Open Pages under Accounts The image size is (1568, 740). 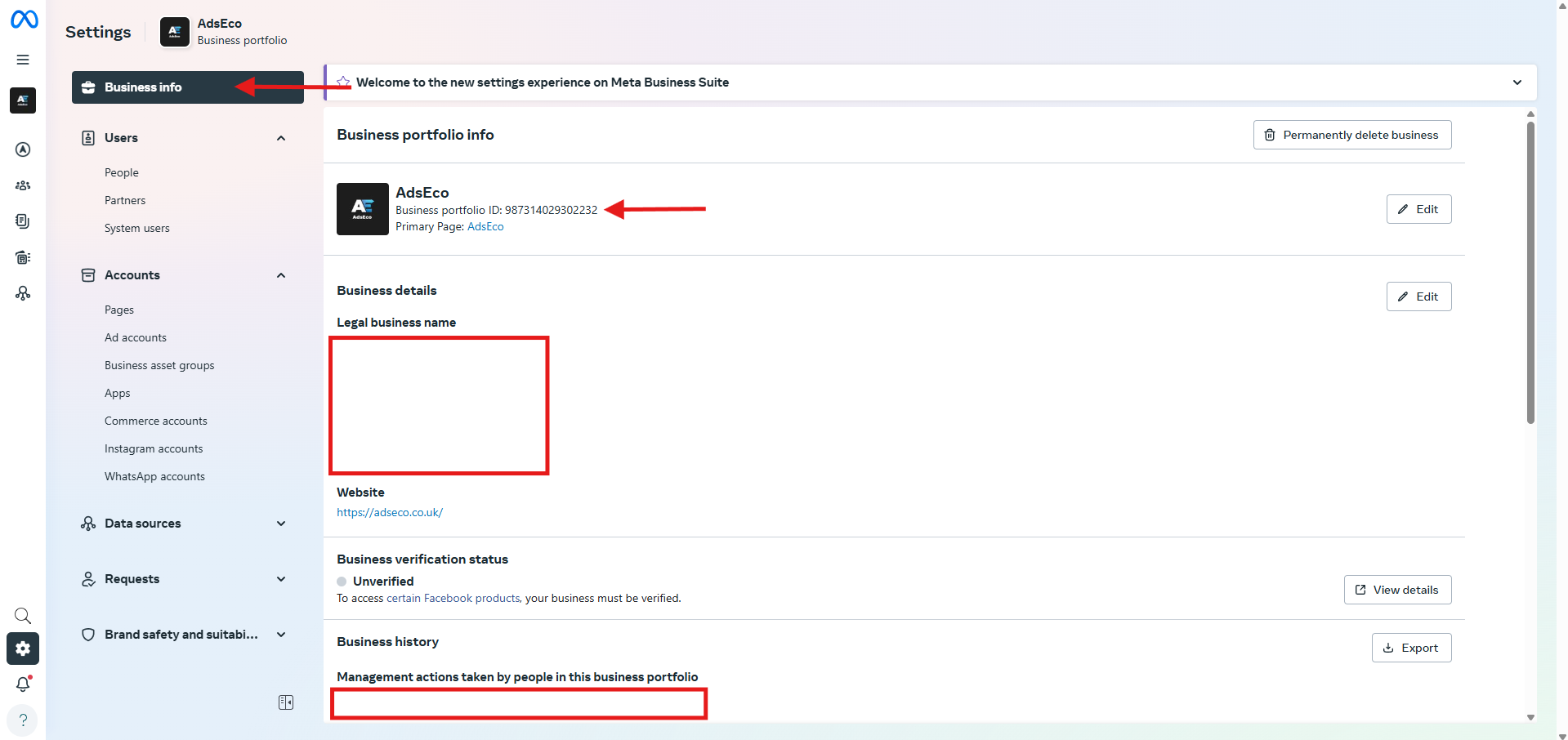pyautogui.click(x=119, y=310)
